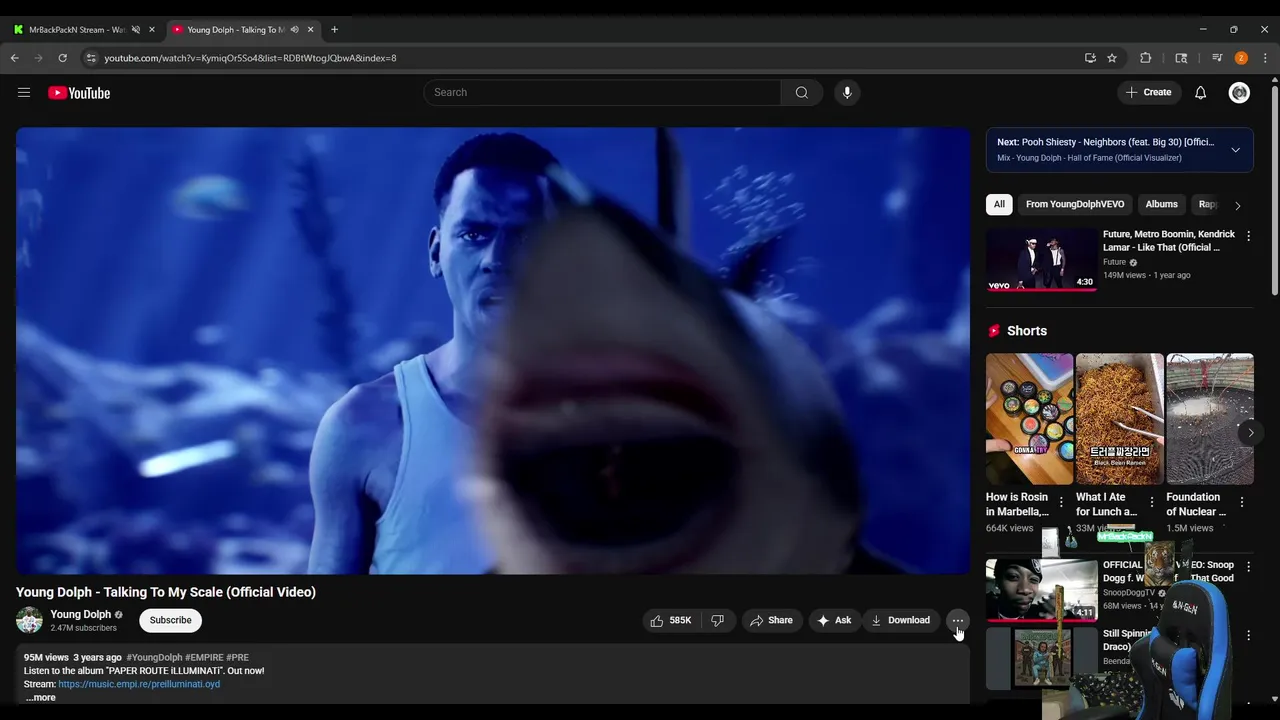Click the Create button
The width and height of the screenshot is (1280, 720).
1148,93
